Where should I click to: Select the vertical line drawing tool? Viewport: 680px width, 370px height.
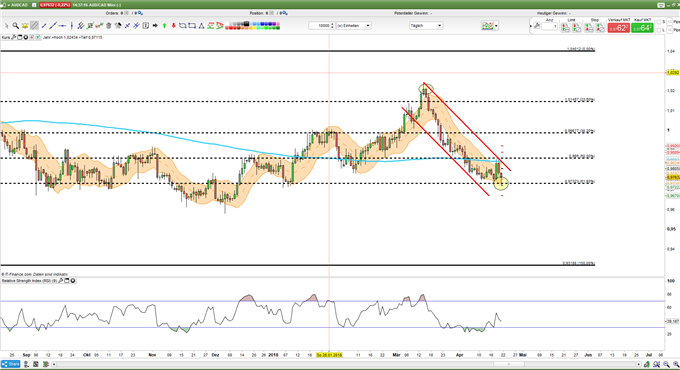click(72, 26)
